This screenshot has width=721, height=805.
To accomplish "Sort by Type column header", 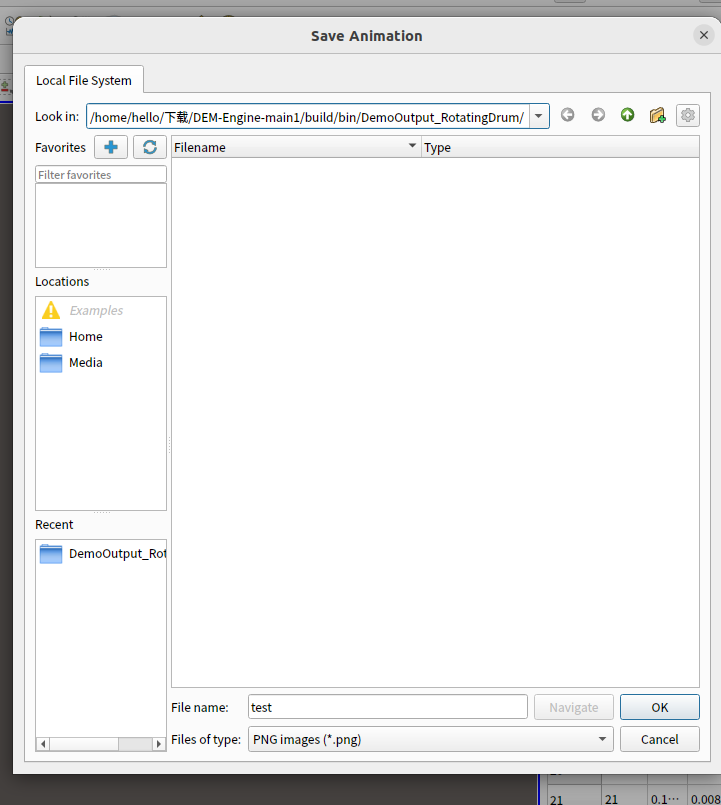I will pyautogui.click(x=560, y=147).
